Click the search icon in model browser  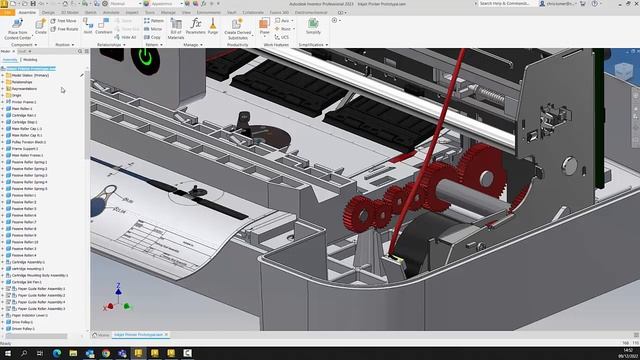pyautogui.click(x=80, y=51)
